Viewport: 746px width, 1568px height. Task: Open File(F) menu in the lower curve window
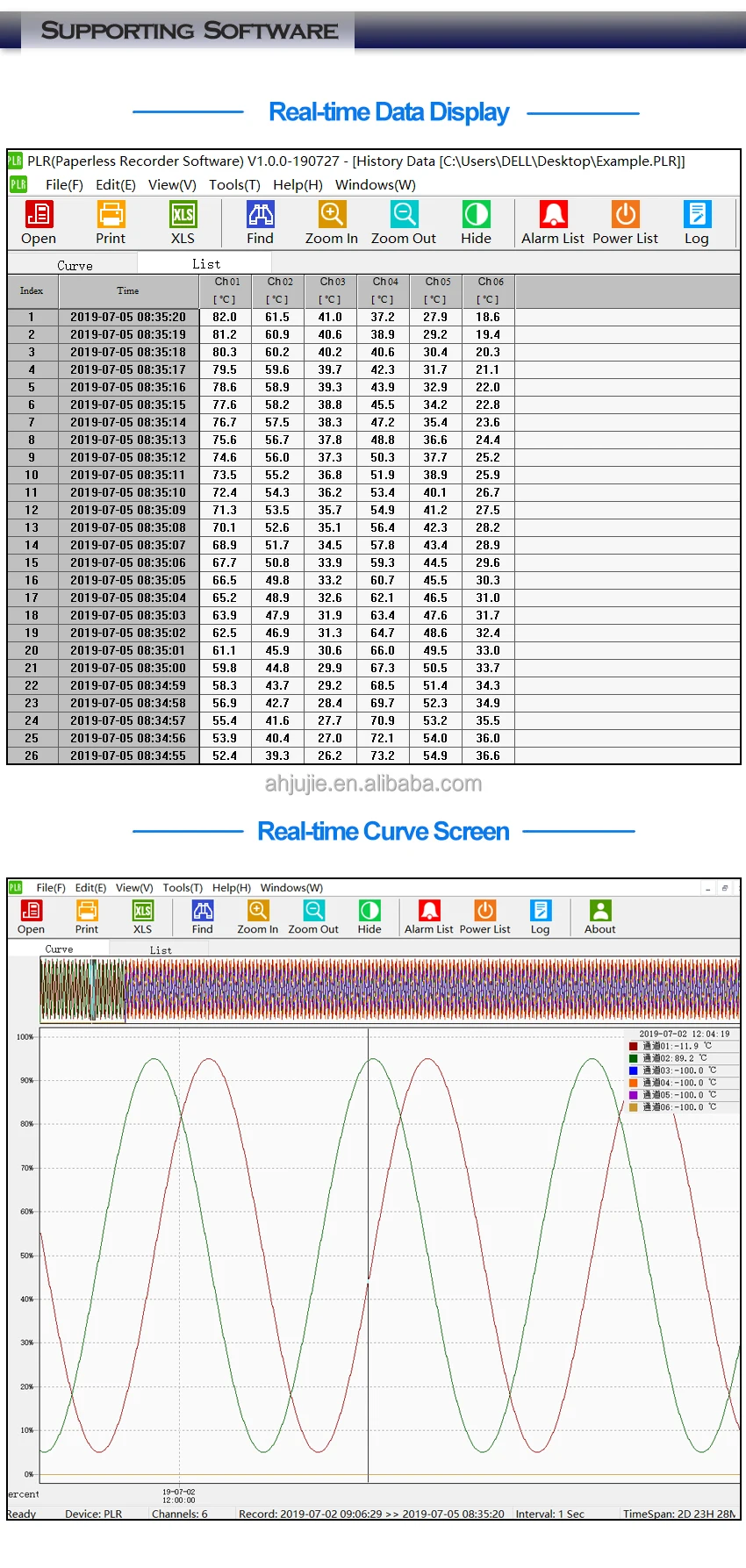point(51,888)
